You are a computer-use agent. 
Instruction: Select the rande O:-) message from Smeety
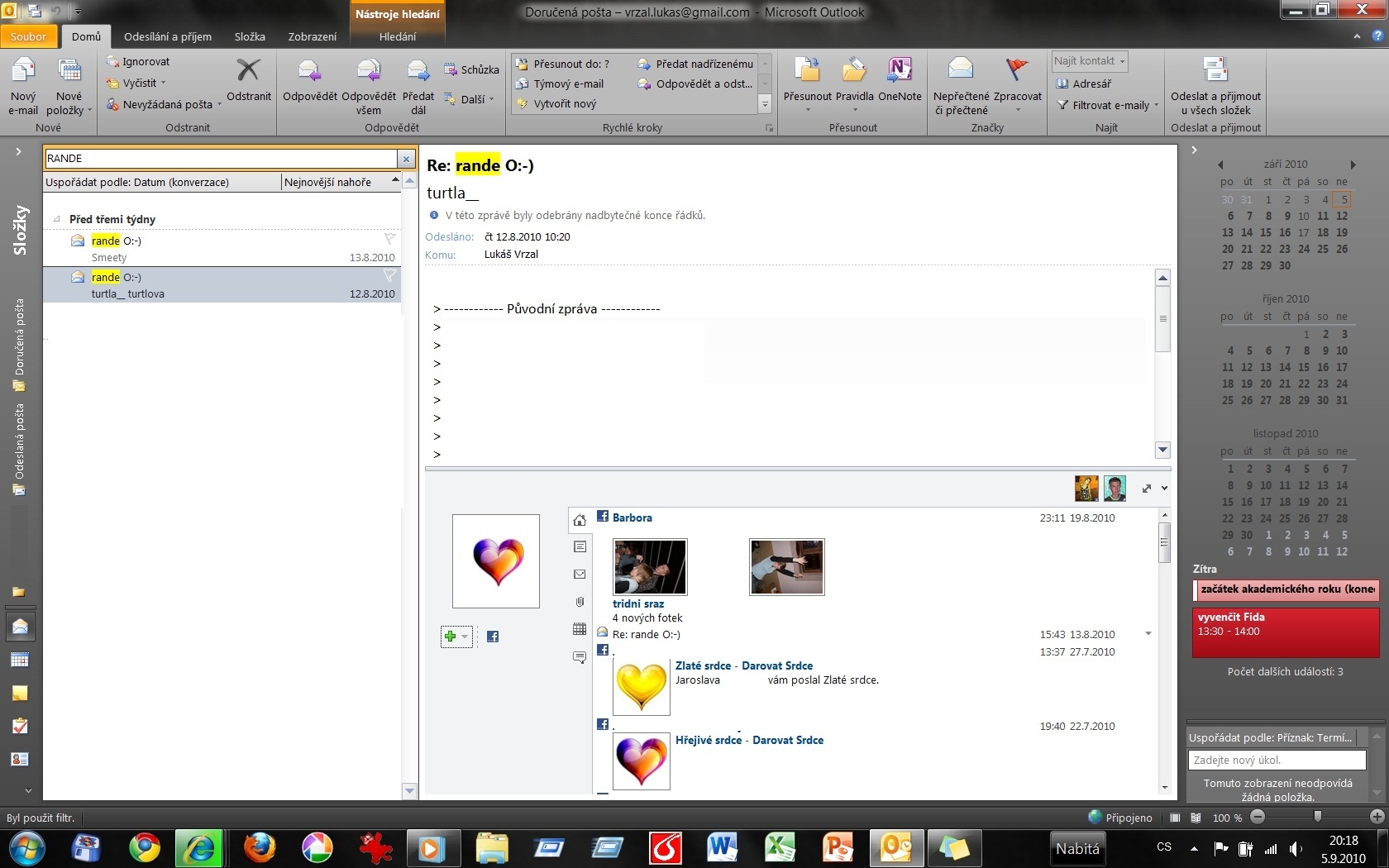click(x=222, y=248)
